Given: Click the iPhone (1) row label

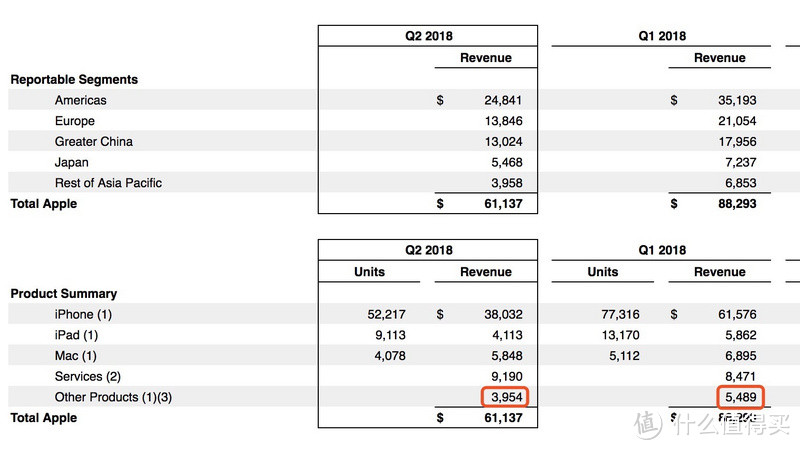Looking at the screenshot, I should [x=83, y=314].
